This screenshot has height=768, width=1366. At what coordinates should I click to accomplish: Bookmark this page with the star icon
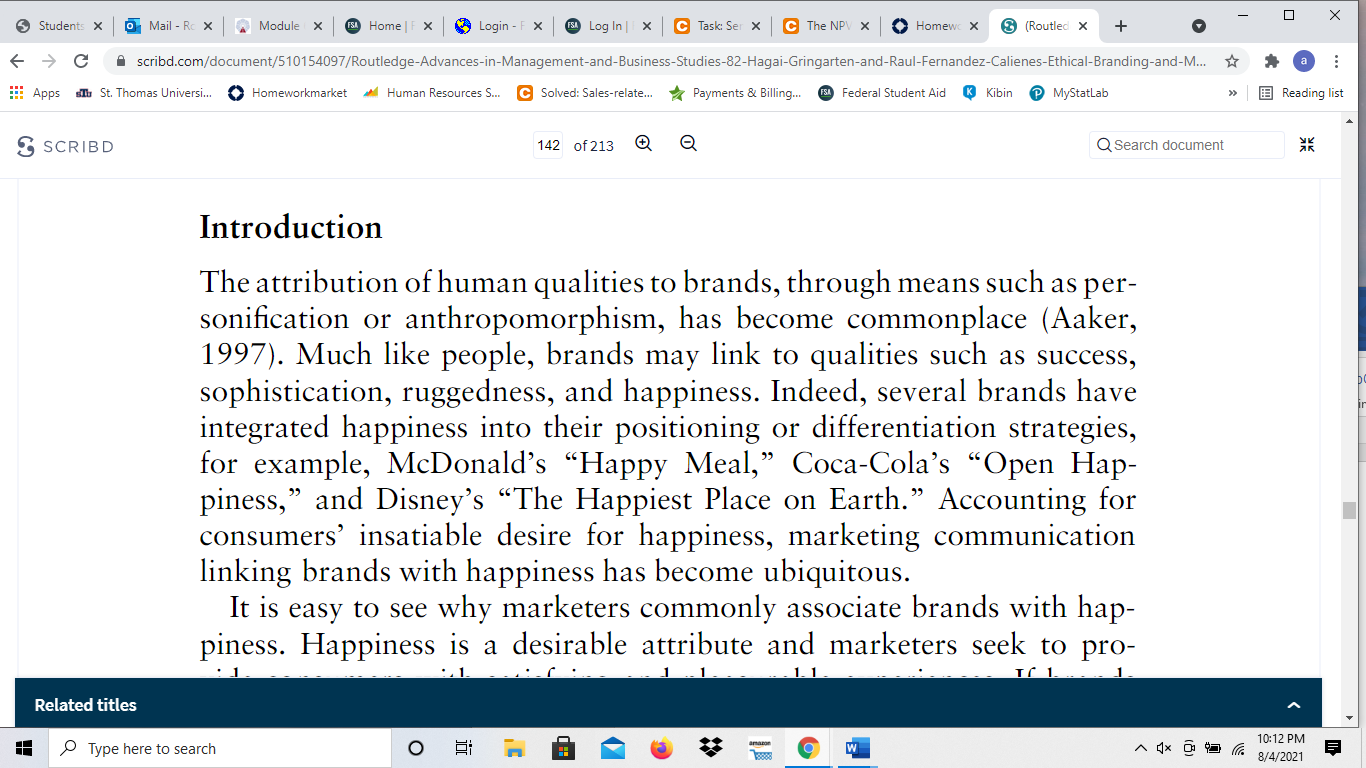click(x=1232, y=61)
